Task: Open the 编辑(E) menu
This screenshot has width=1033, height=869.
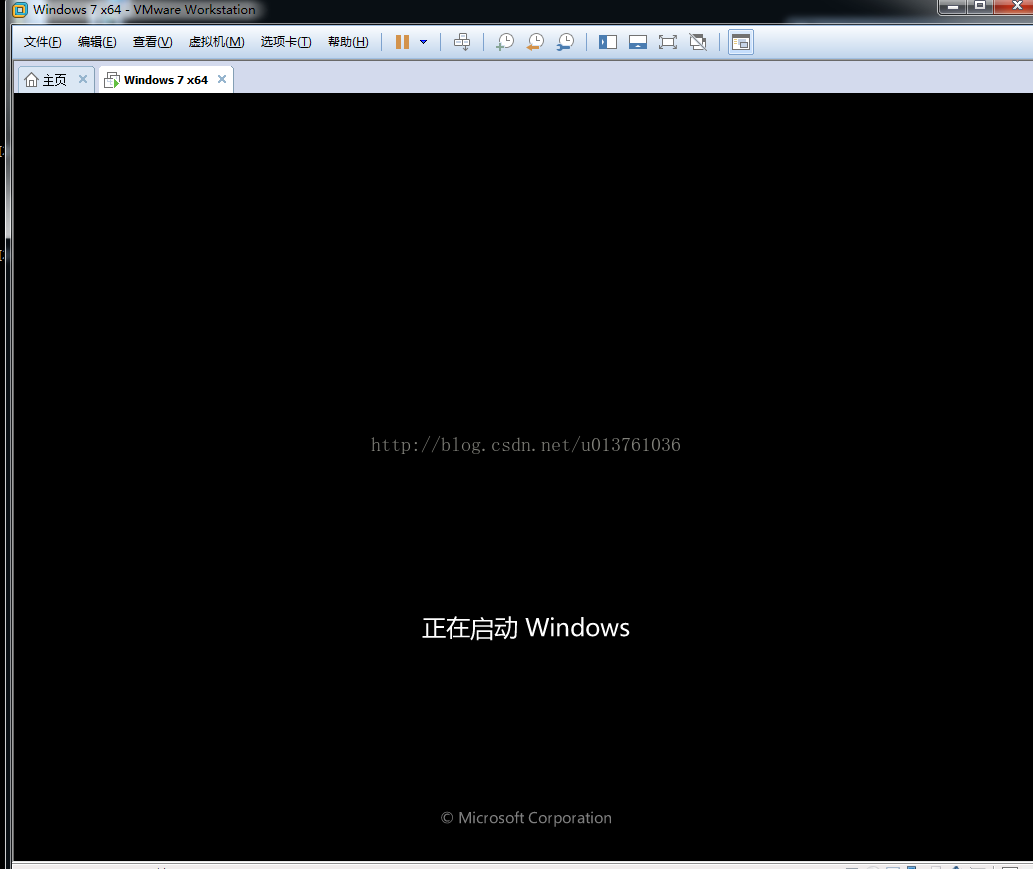Action: pyautogui.click(x=97, y=42)
